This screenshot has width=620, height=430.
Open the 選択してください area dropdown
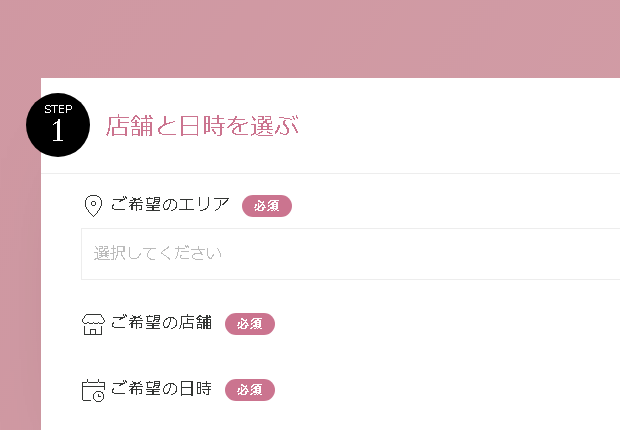(350, 254)
